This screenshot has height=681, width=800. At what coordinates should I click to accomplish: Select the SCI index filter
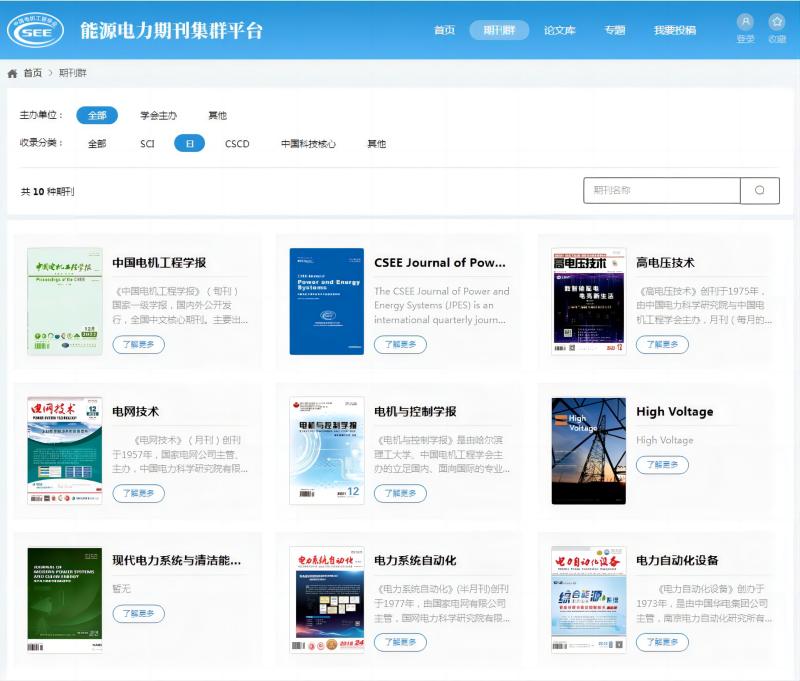click(147, 143)
